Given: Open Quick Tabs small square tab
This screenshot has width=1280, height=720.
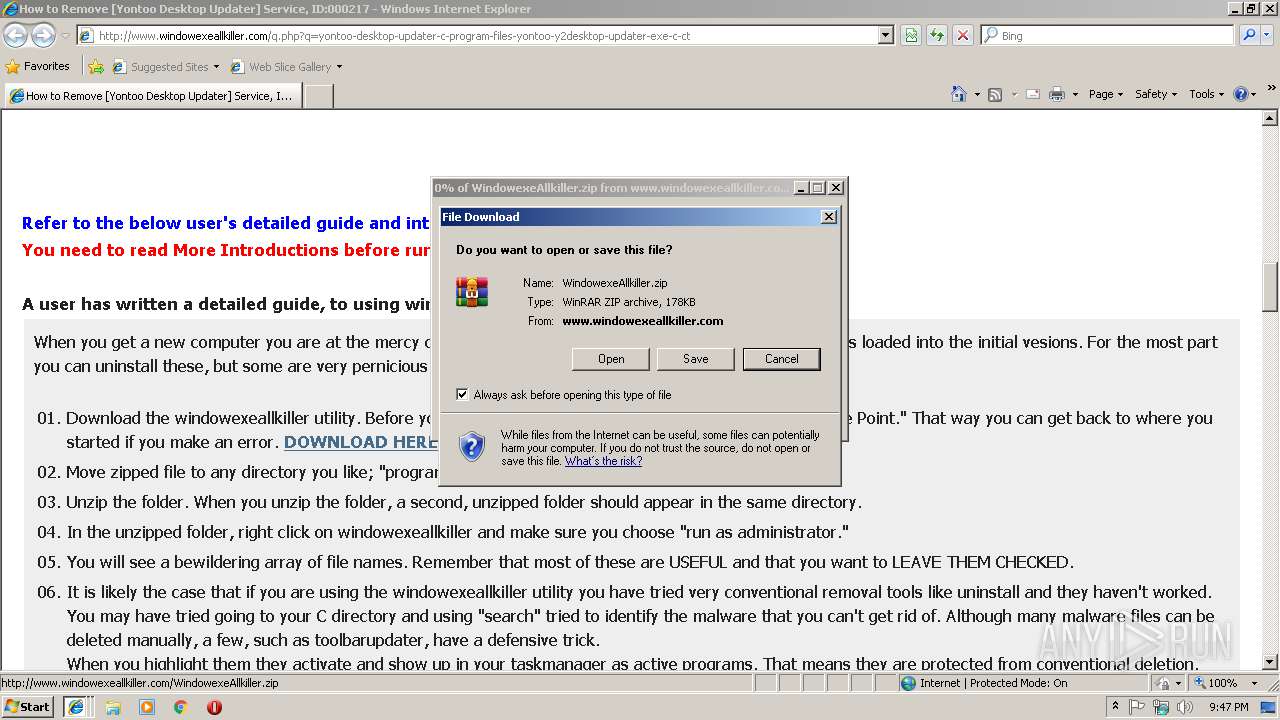Looking at the screenshot, I should tap(318, 96).
